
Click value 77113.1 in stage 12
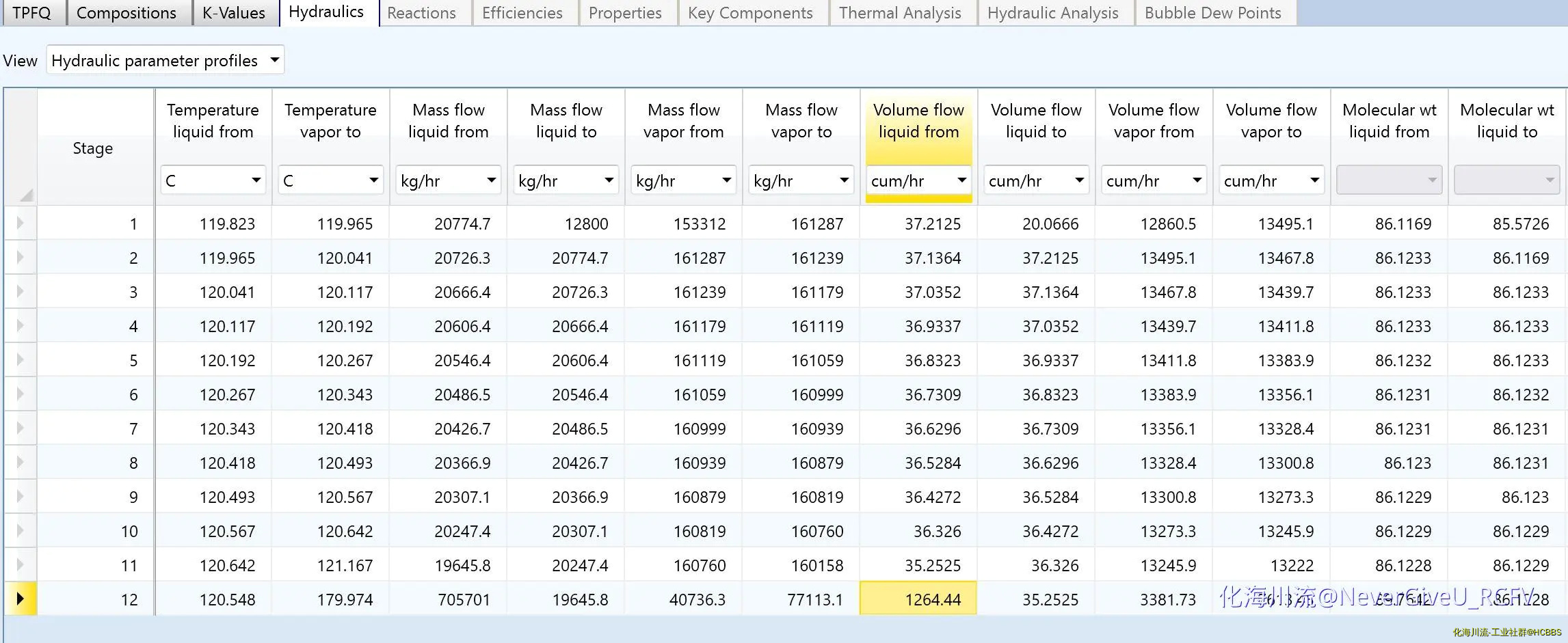pos(801,599)
